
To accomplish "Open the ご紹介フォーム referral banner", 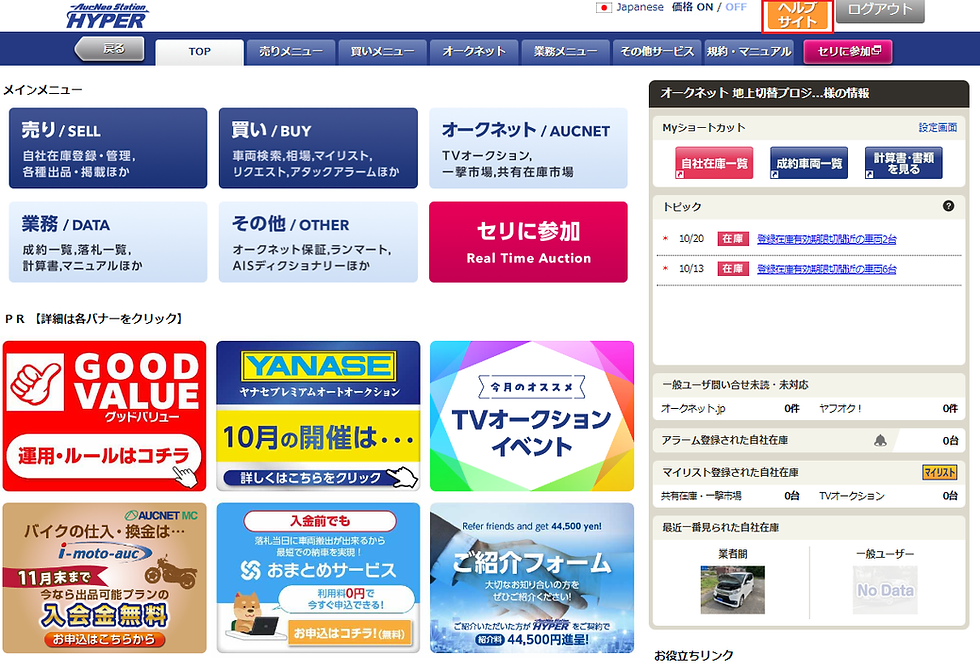I will tap(532, 578).
